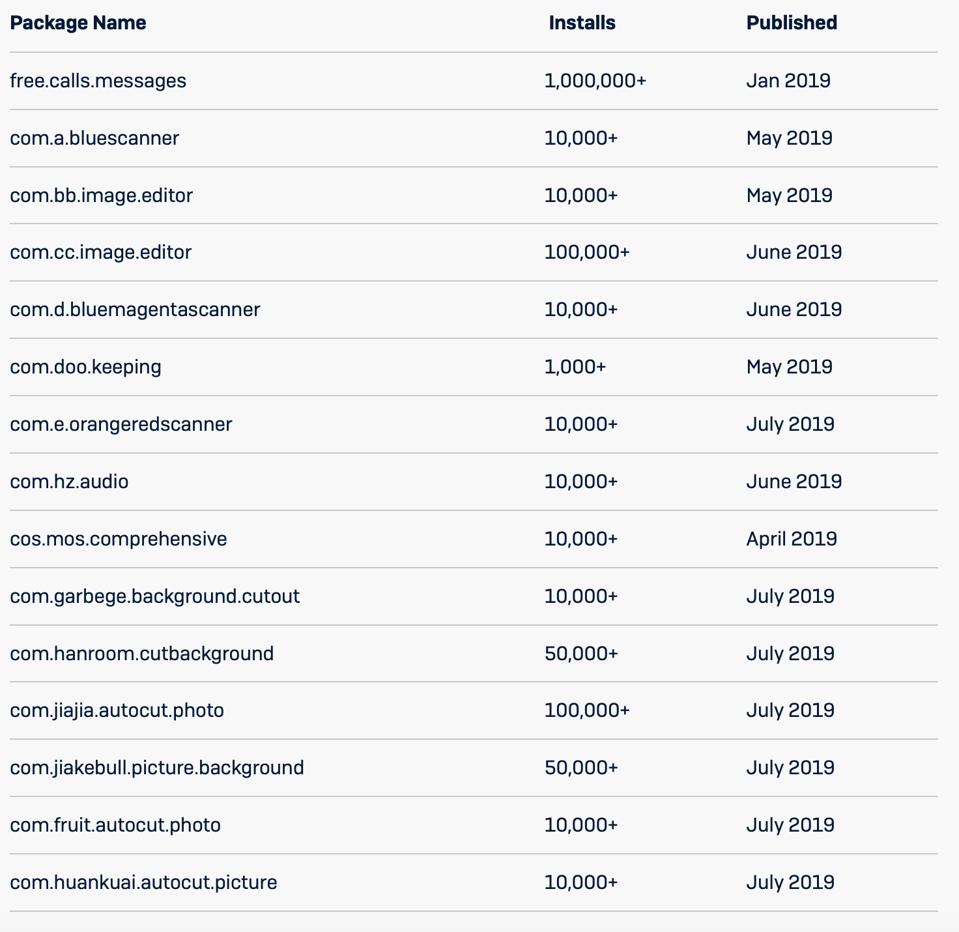
Task: Click the com.bb.image.editor package name
Action: pos(101,195)
